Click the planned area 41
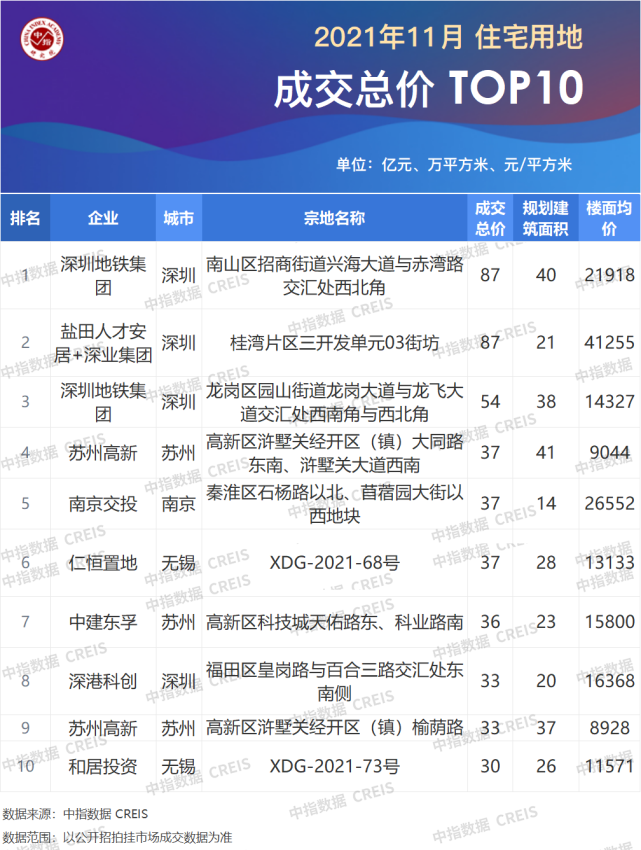The width and height of the screenshot is (641, 850). pos(546,453)
